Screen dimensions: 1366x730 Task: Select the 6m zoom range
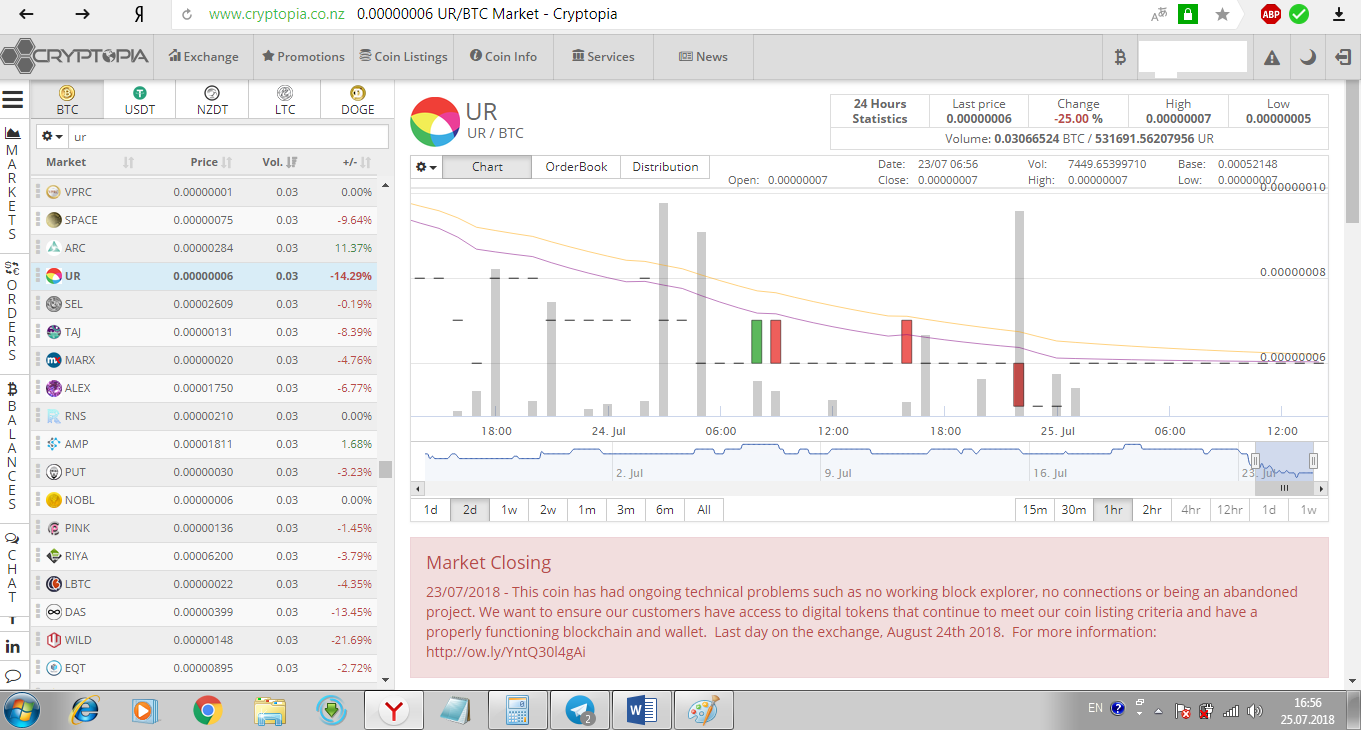pyautogui.click(x=665, y=510)
